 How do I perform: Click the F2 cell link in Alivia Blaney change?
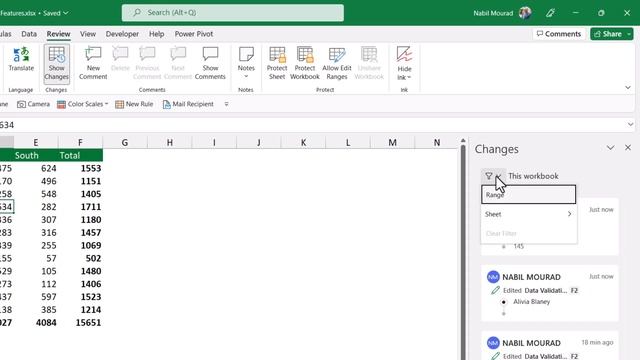click(574, 290)
